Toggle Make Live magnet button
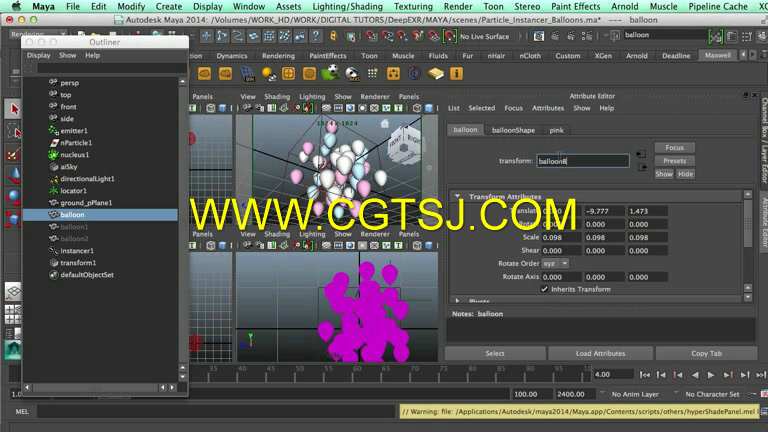The width and height of the screenshot is (768, 432). click(450, 36)
